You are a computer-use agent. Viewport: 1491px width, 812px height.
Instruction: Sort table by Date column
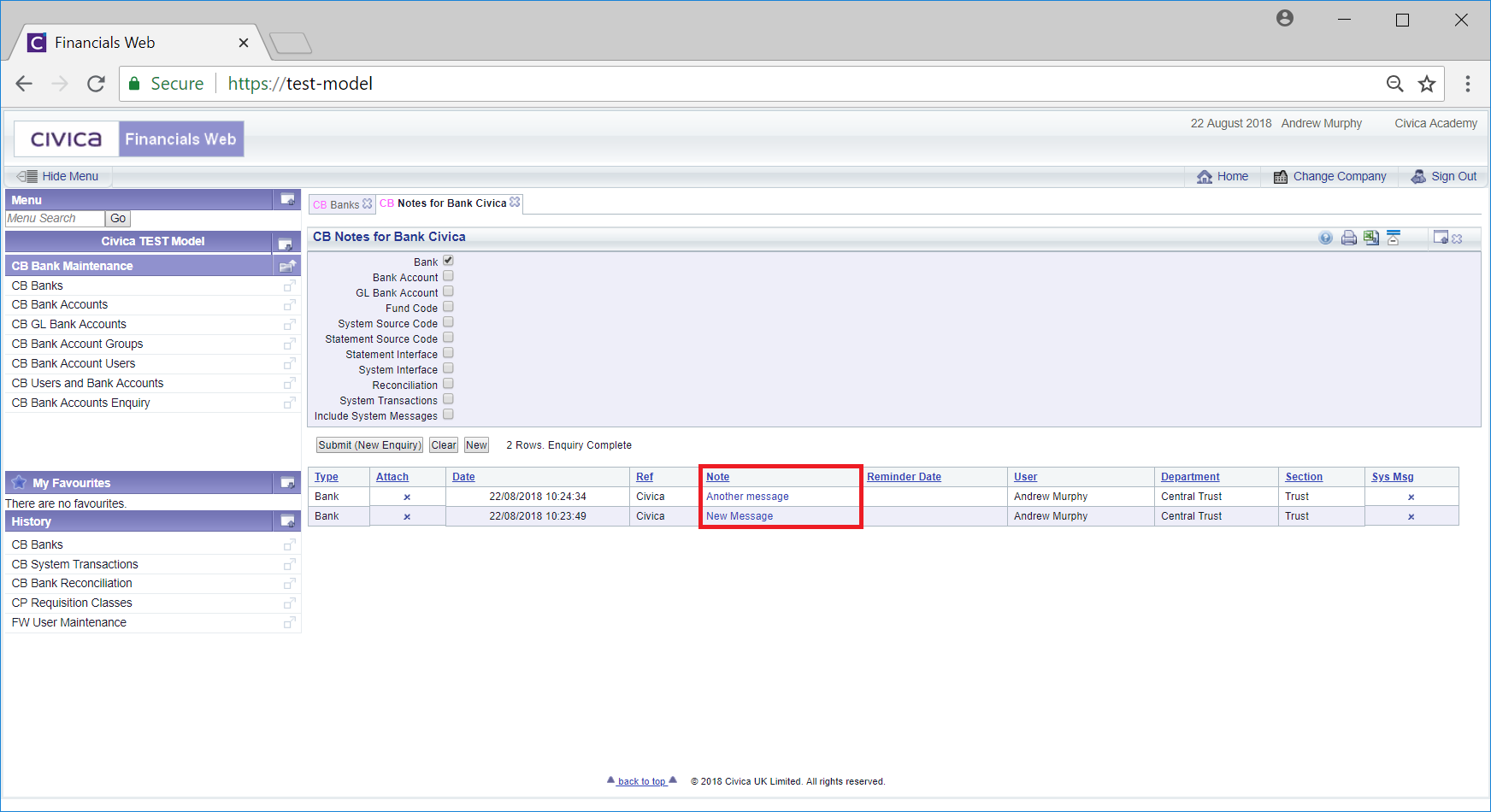pos(463,477)
